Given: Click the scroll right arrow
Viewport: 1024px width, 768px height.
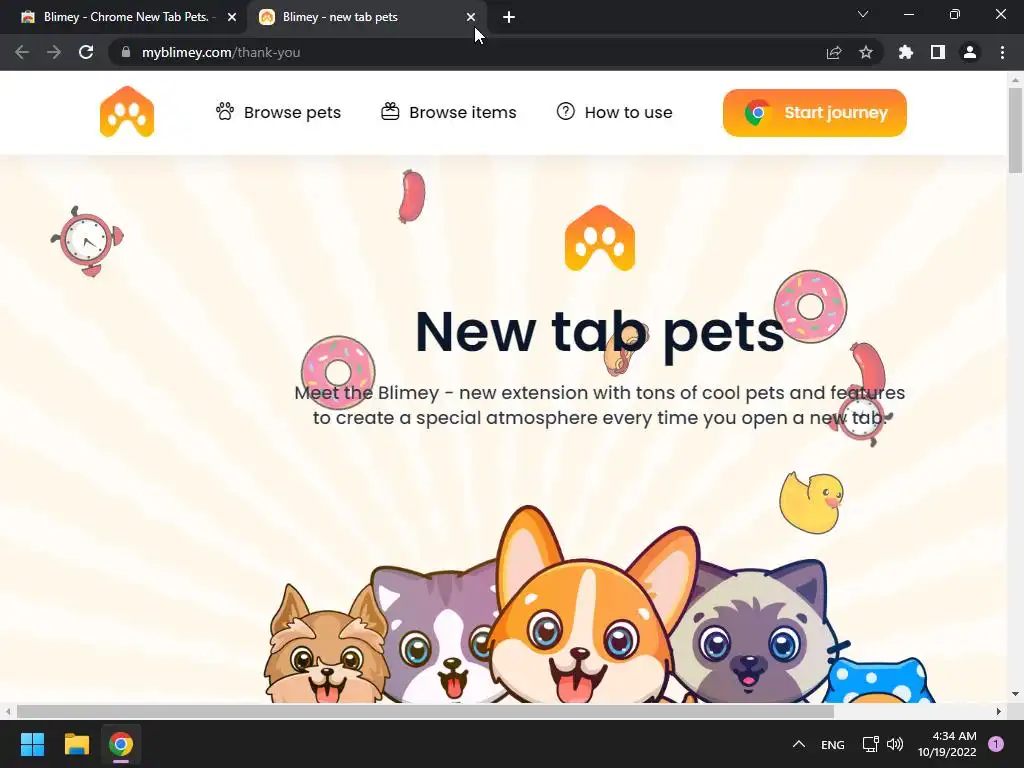Looking at the screenshot, I should click(x=999, y=711).
